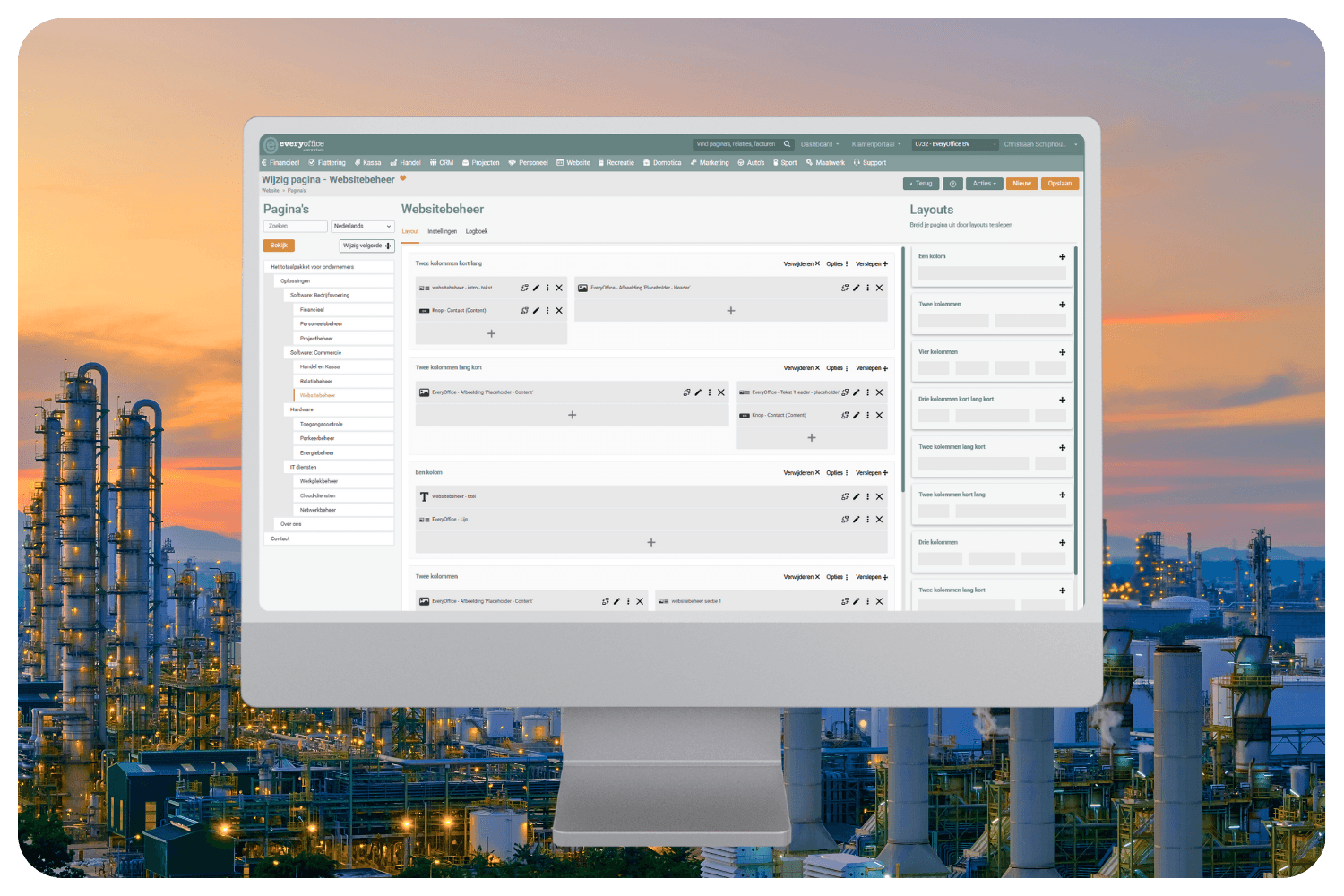
Task: Click the help question mark button
Action: click(952, 184)
